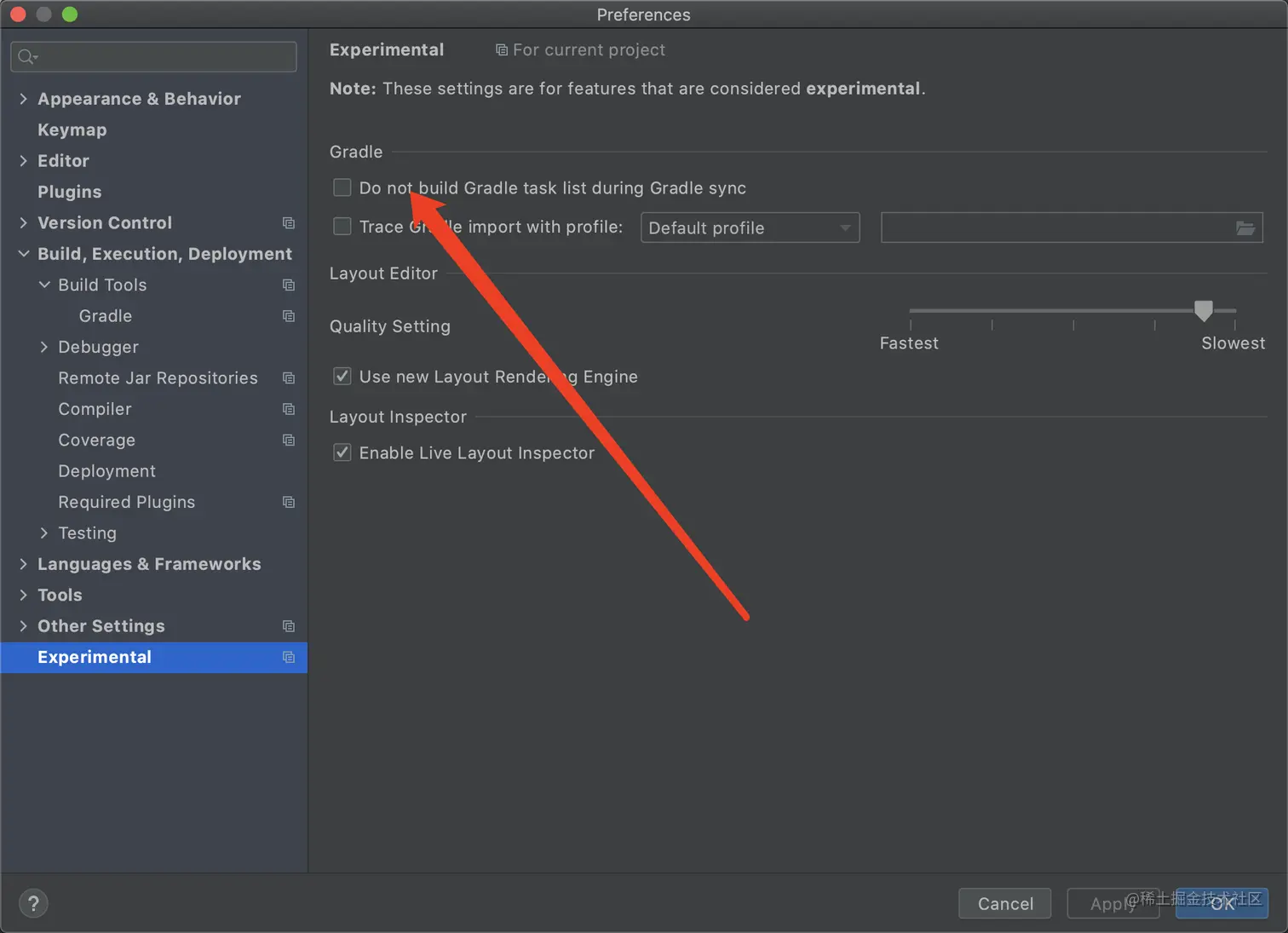Click the project-level icon beside Compiler
The image size is (1288, 933).
click(289, 409)
